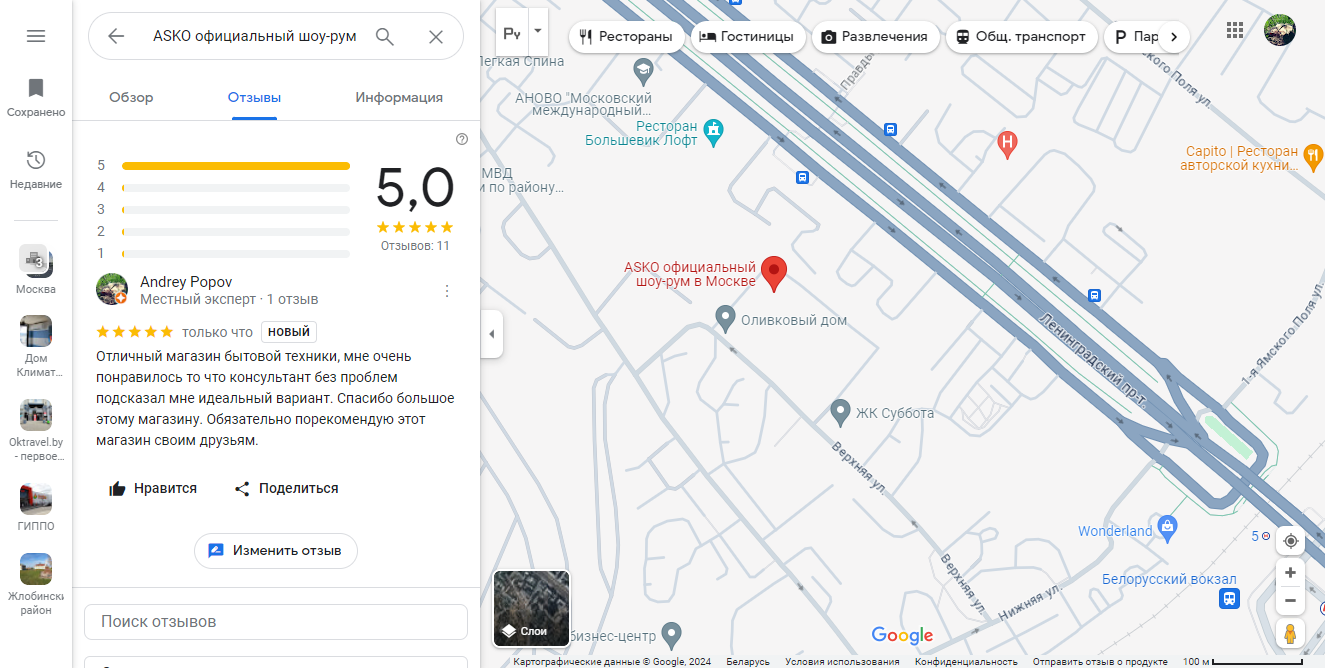
Task: Click the Изменить отзыв button
Action: 275,551
